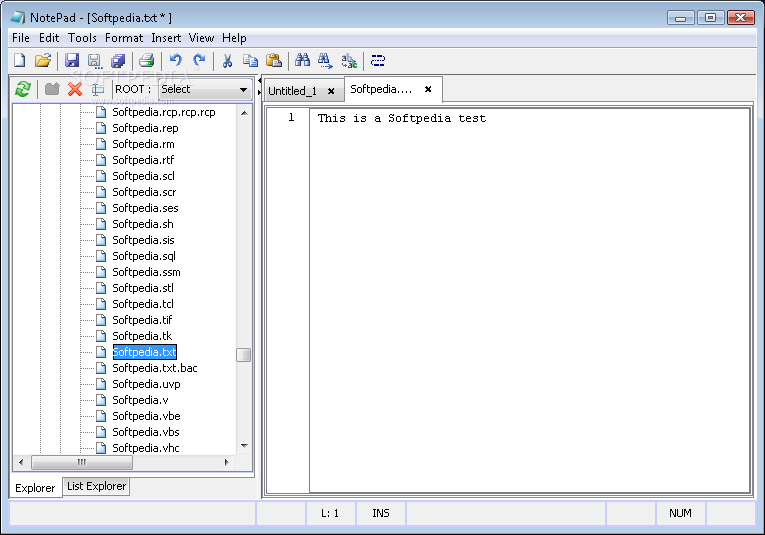Open the Edit menu
765x535 pixels.
point(49,38)
